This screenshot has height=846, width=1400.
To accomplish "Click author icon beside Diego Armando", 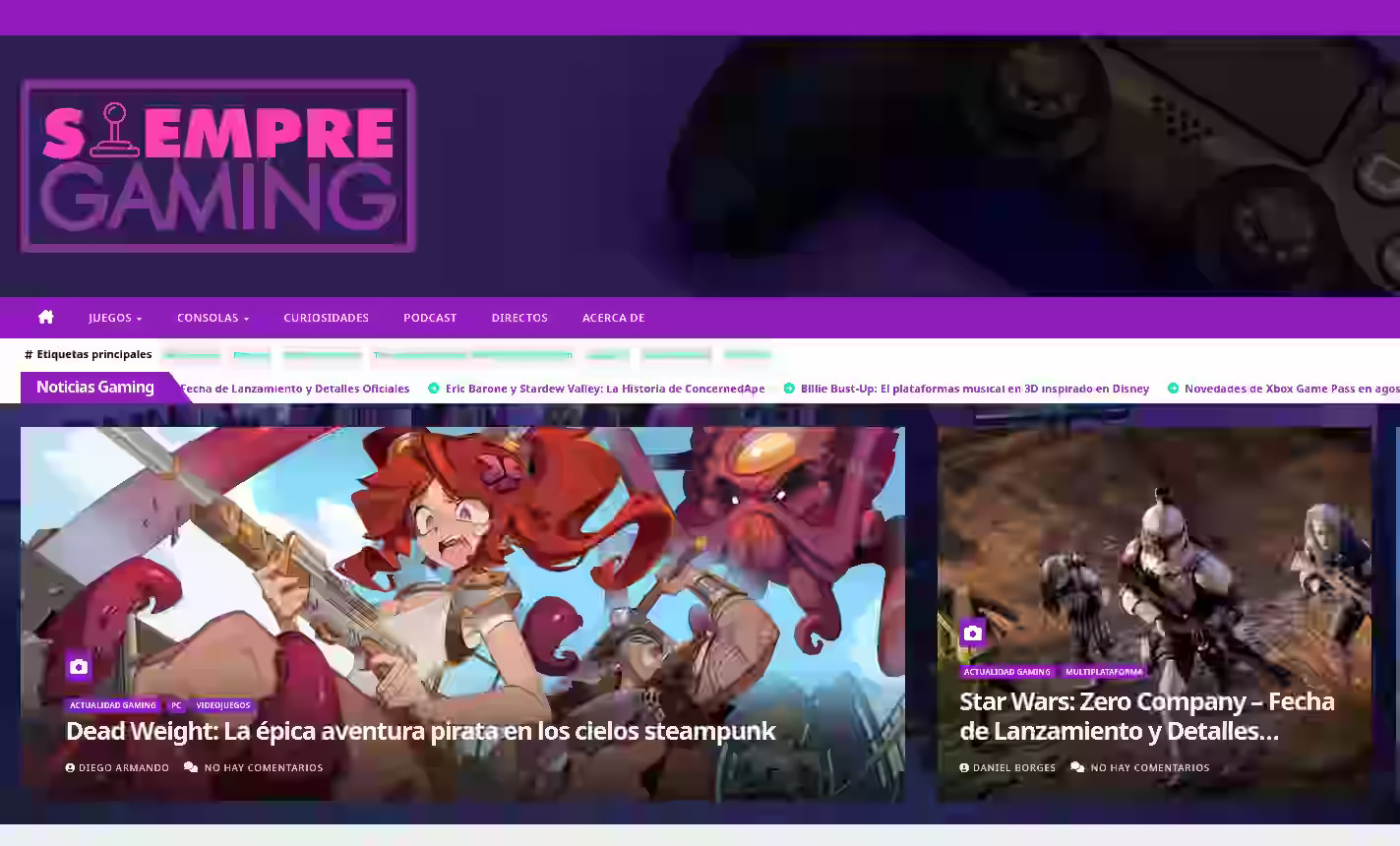I will pyautogui.click(x=70, y=767).
